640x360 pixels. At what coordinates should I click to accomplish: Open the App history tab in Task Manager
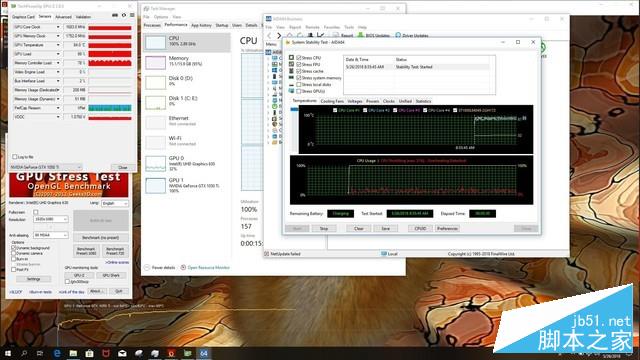click(x=201, y=25)
